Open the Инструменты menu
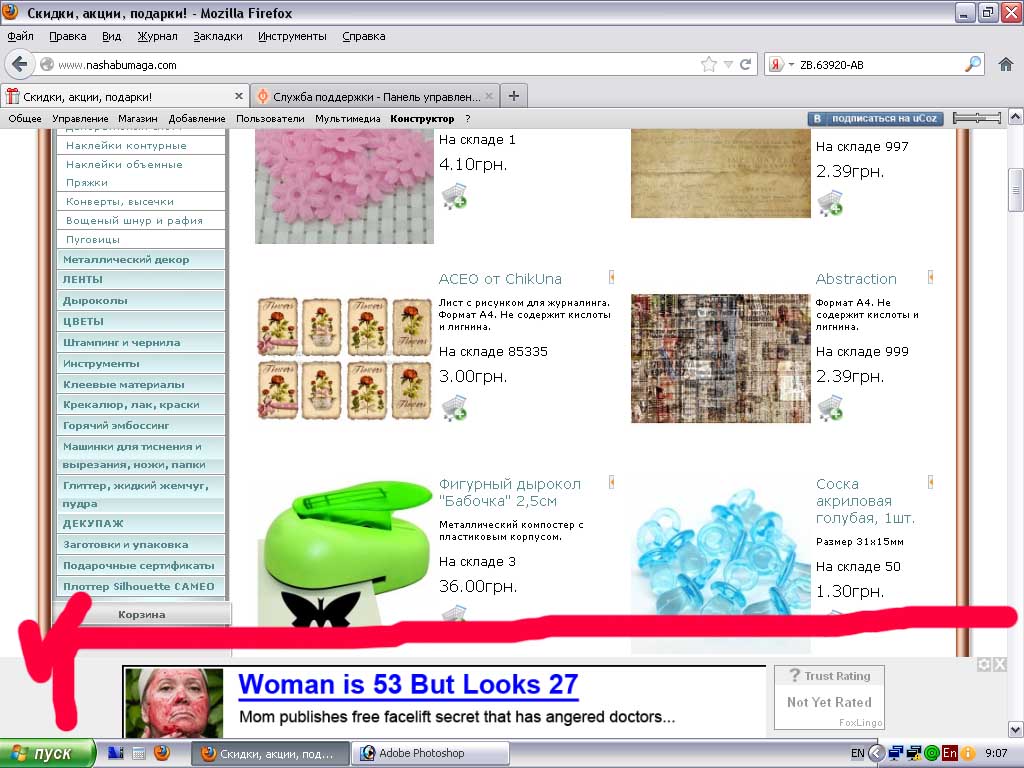This screenshot has width=1024, height=768. pos(292,37)
